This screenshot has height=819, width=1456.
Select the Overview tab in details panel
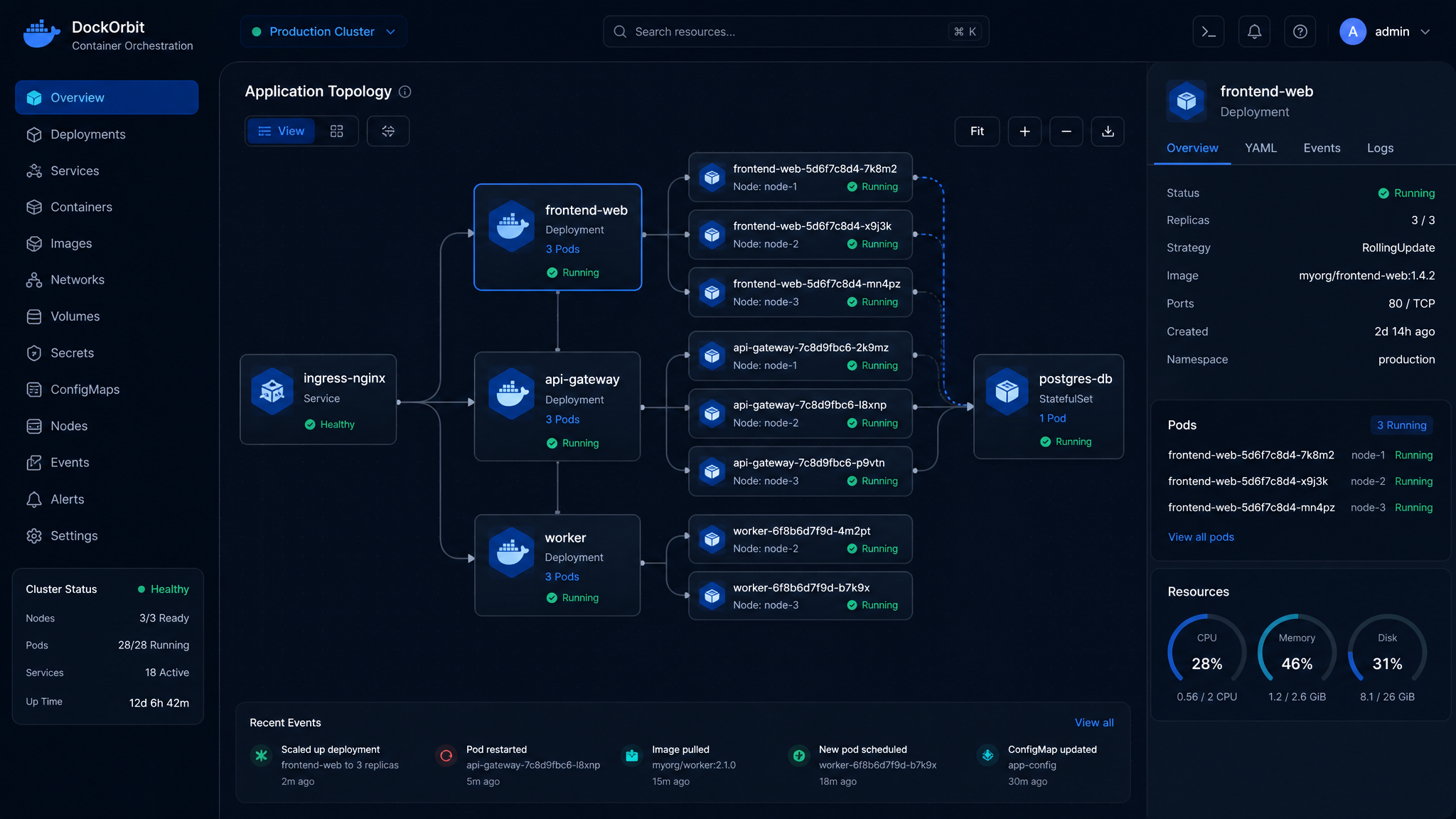click(1192, 148)
